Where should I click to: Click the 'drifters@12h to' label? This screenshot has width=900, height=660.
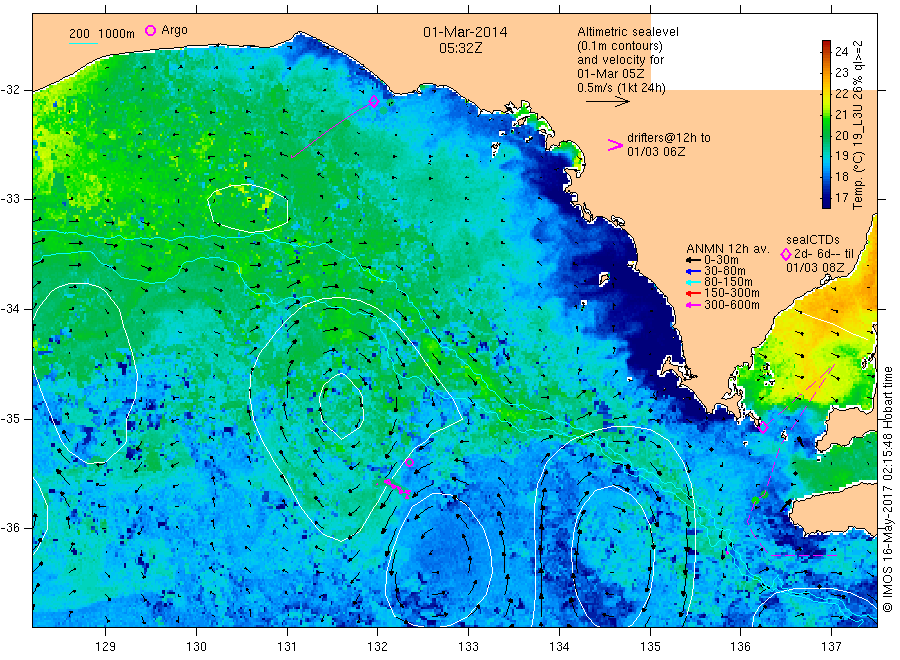(669, 138)
